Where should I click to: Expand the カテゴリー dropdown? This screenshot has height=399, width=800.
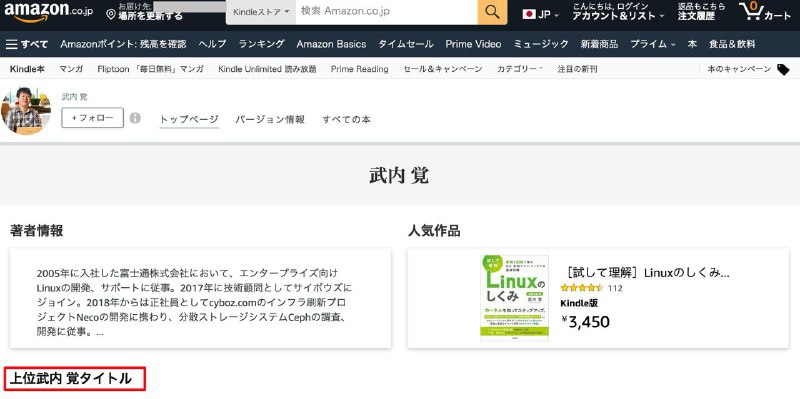coord(520,69)
